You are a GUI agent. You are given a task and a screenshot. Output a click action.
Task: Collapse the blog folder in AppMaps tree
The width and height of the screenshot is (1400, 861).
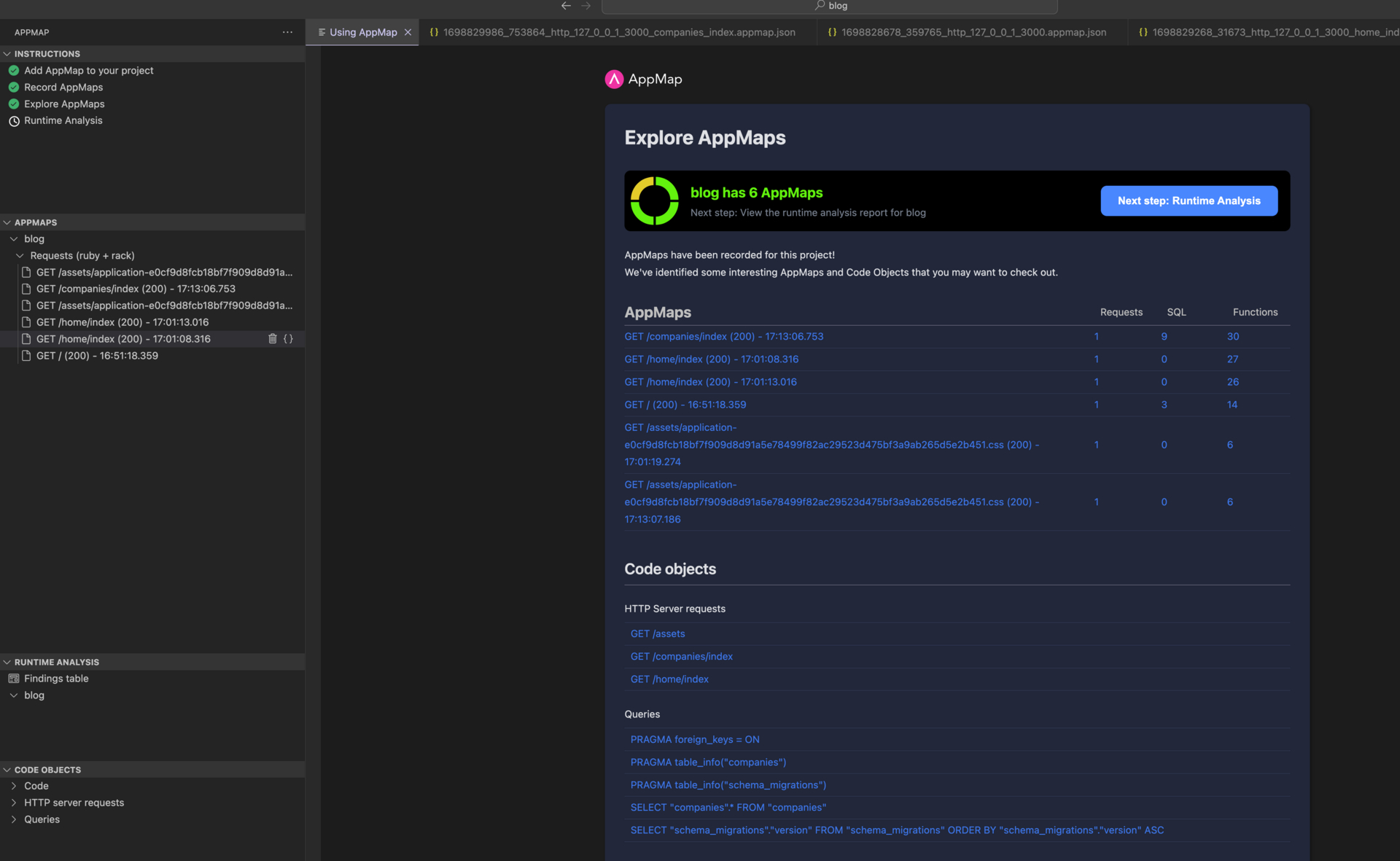[14, 239]
